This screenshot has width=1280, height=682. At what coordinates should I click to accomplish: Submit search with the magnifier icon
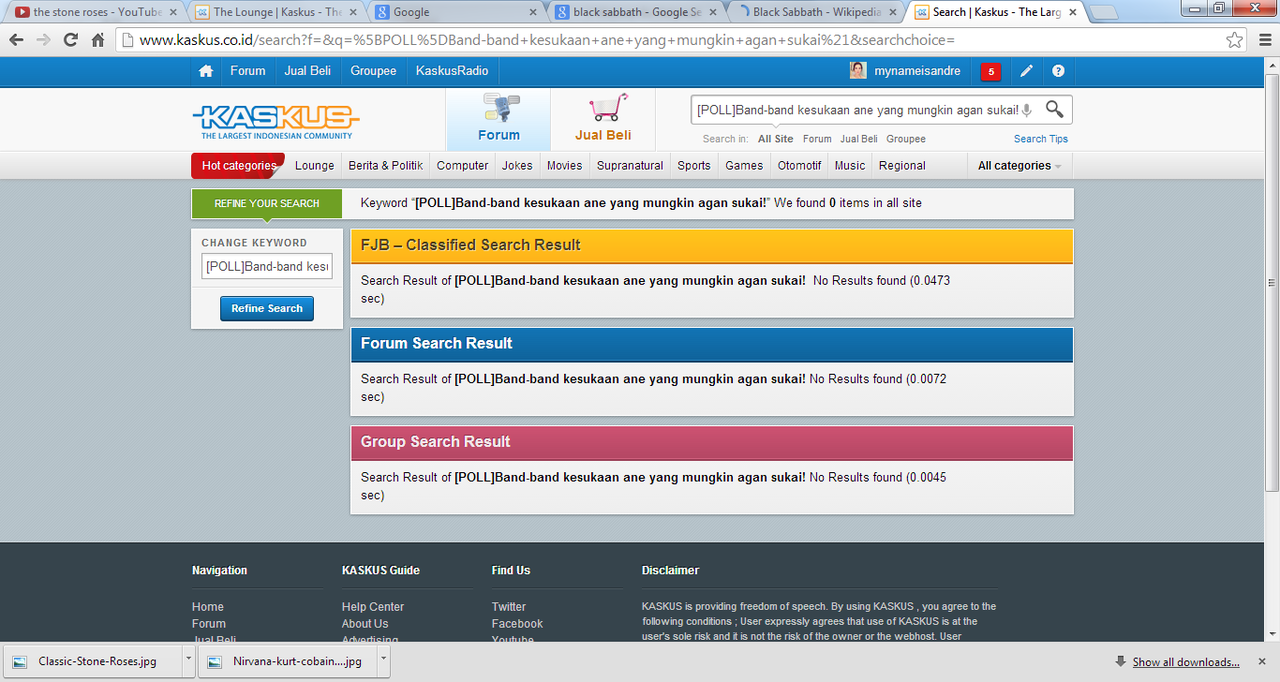[x=1054, y=109]
